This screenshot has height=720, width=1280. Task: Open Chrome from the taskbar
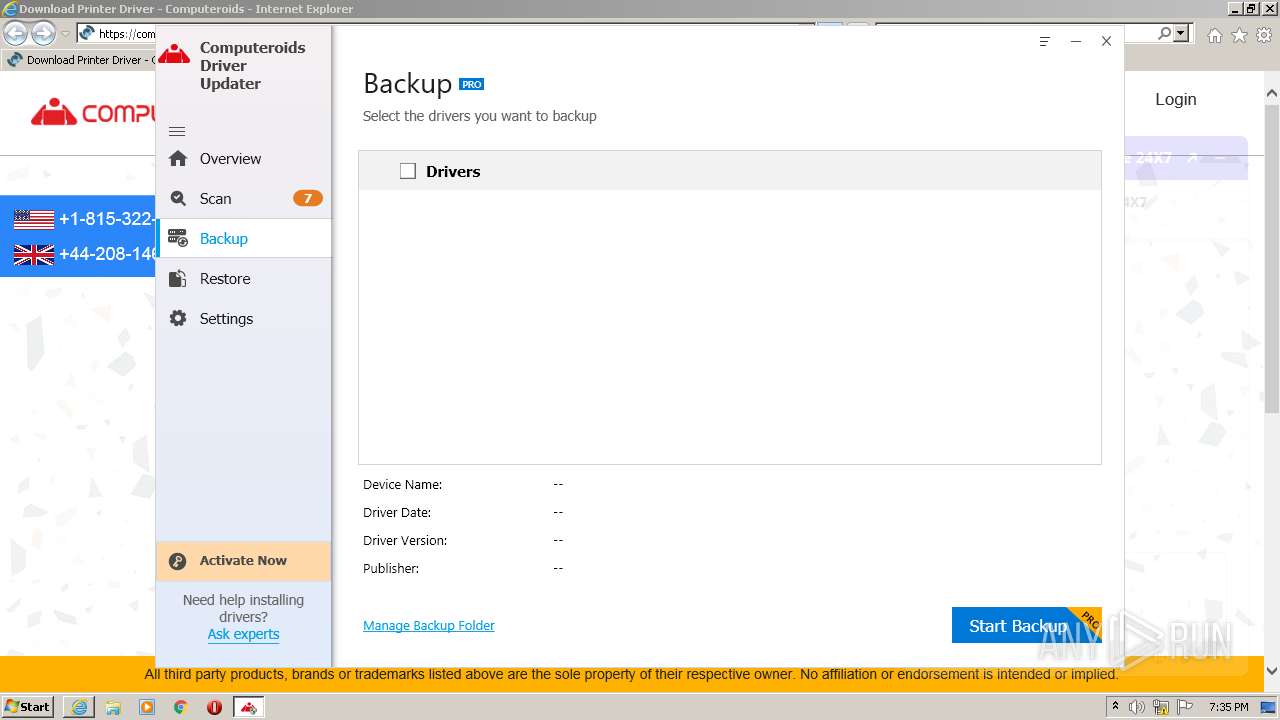181,707
